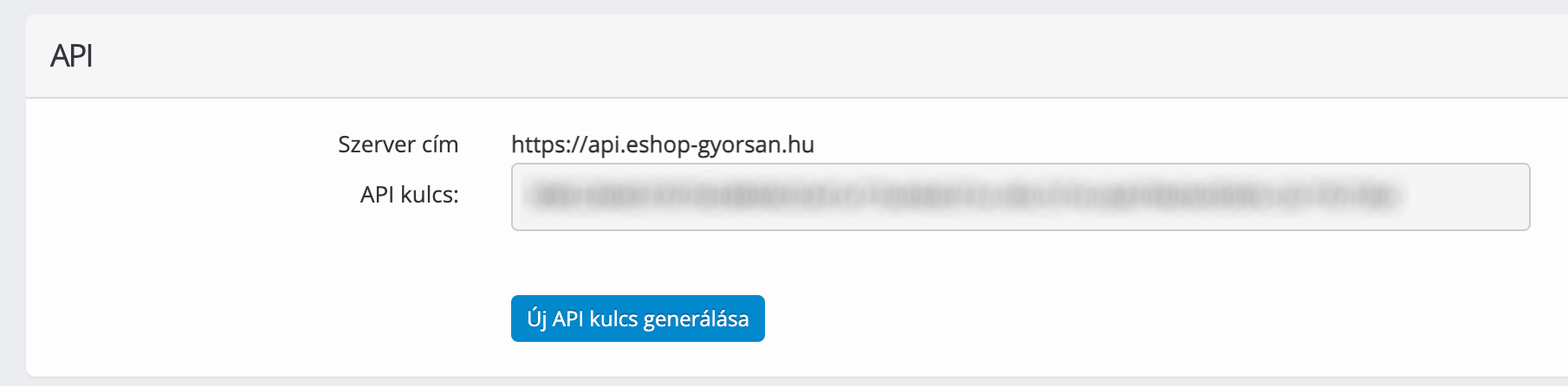Click the API panel heading
This screenshot has height=386, width=1568.
(72, 55)
